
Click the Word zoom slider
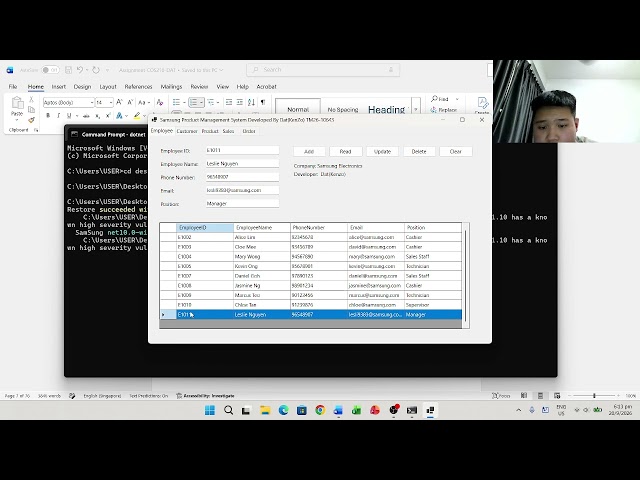[x=594, y=396]
